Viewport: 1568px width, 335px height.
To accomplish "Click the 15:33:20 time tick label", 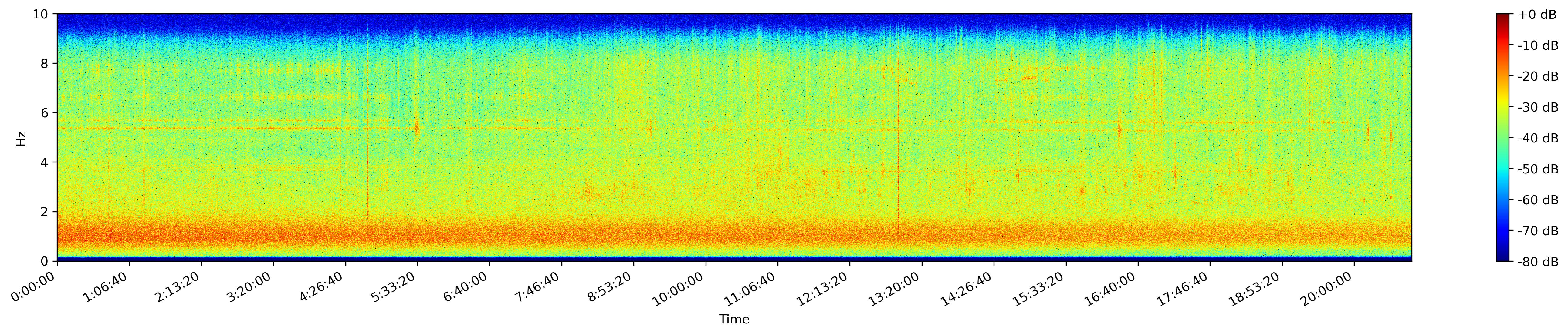I will (1040, 288).
